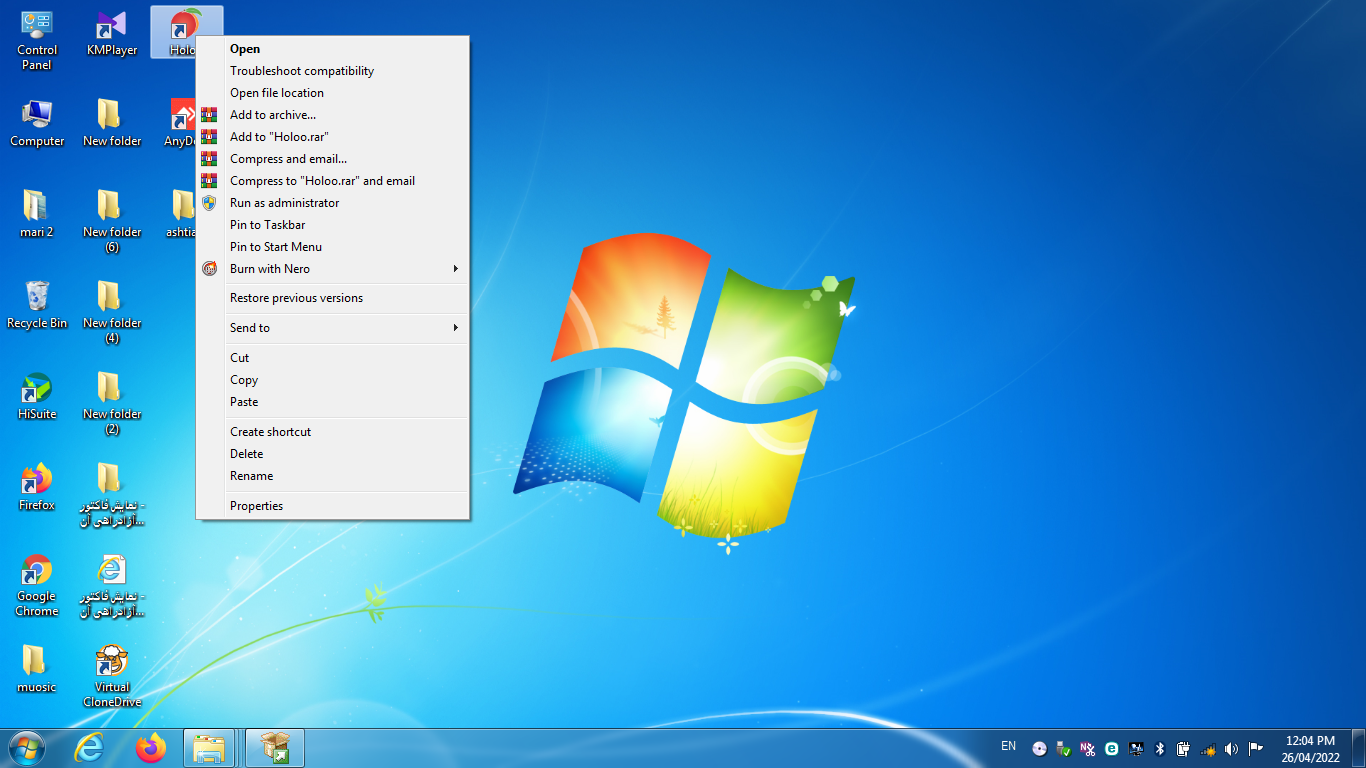The image size is (1366, 768).
Task: Launch Internet Explorer from the taskbar
Action: 90,748
